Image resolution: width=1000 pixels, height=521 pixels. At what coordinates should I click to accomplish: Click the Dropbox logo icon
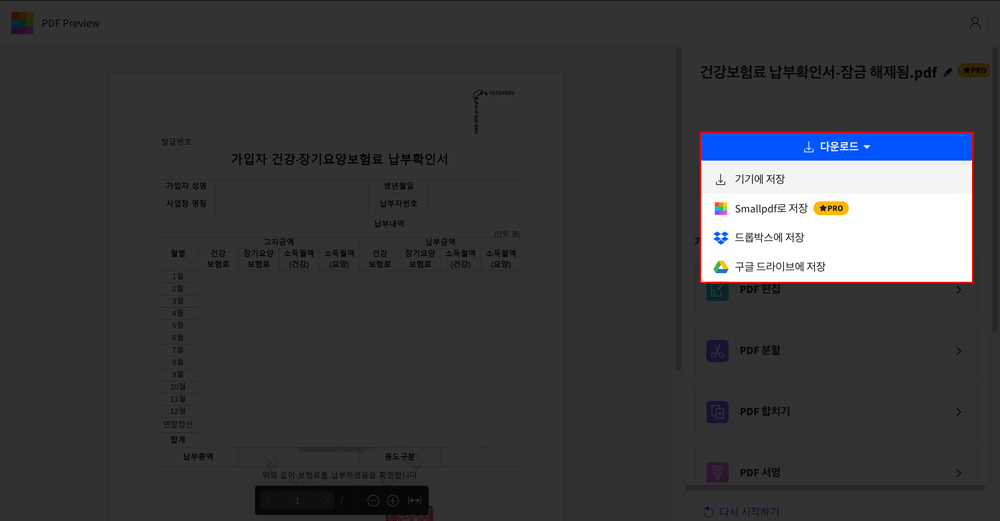[721, 238]
